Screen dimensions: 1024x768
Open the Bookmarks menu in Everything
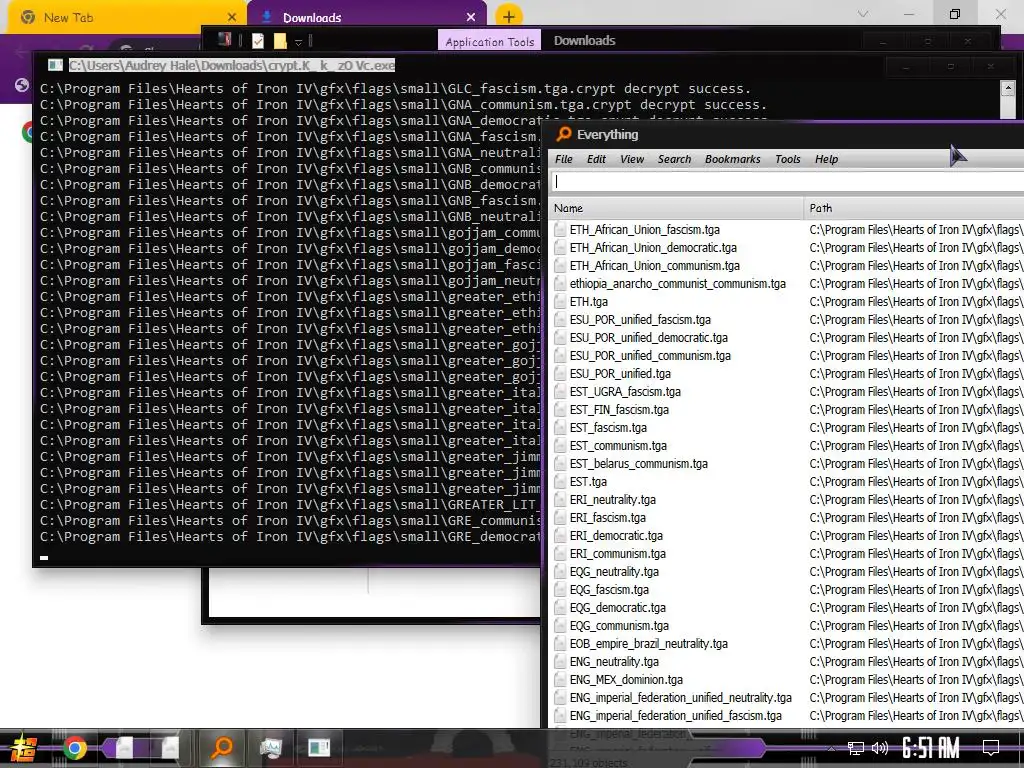click(732, 159)
